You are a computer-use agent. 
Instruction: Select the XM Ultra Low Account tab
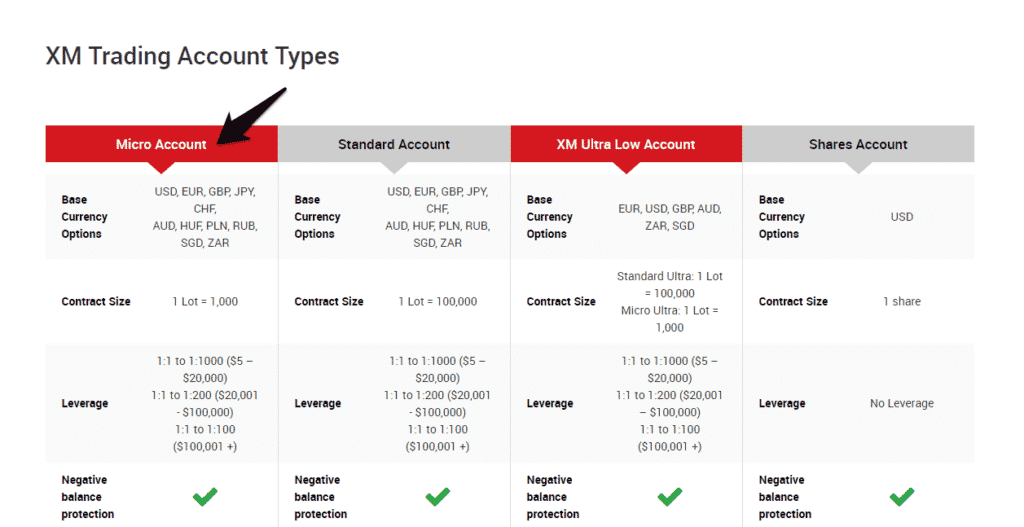(626, 144)
